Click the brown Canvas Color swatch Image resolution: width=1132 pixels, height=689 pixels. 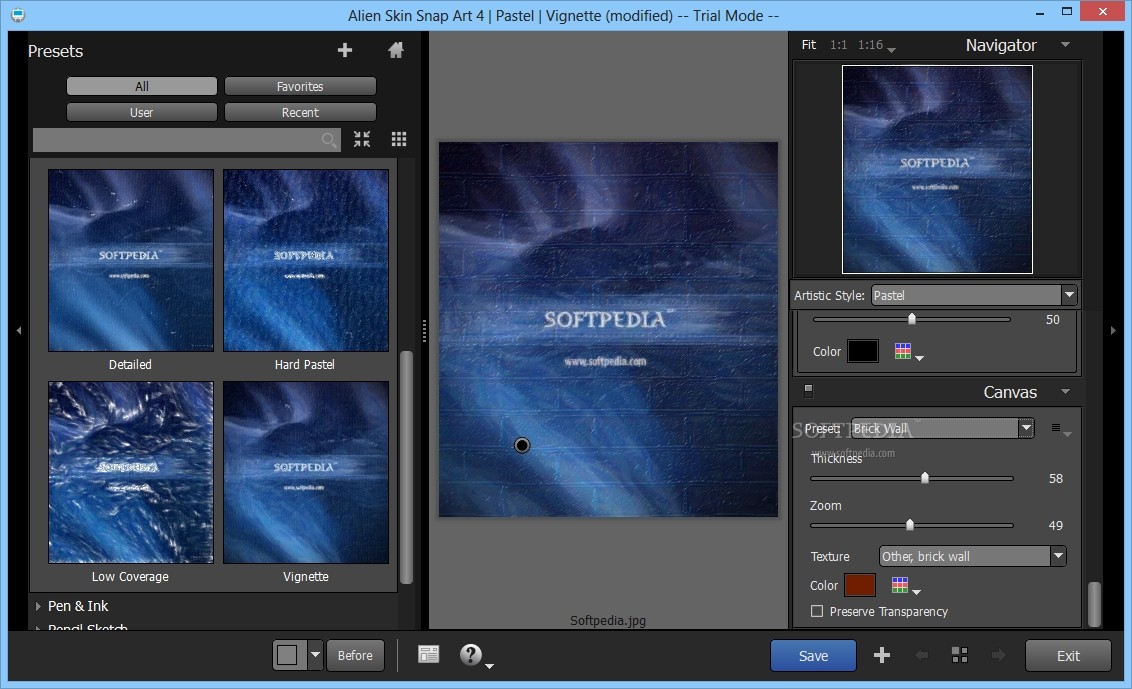860,585
